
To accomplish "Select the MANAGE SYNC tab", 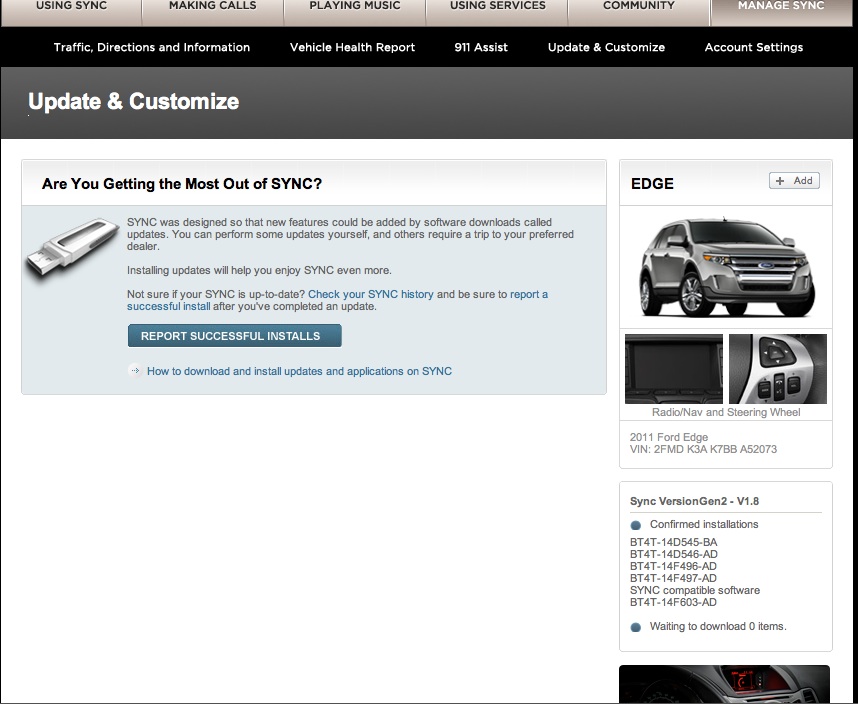I will click(x=781, y=13).
